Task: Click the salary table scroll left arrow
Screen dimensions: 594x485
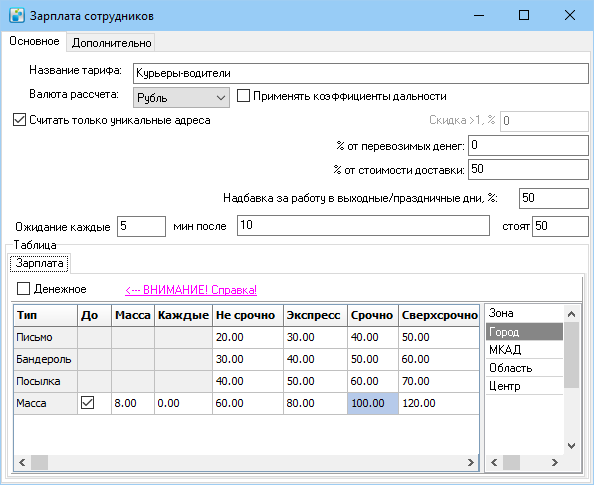Action: point(22,462)
